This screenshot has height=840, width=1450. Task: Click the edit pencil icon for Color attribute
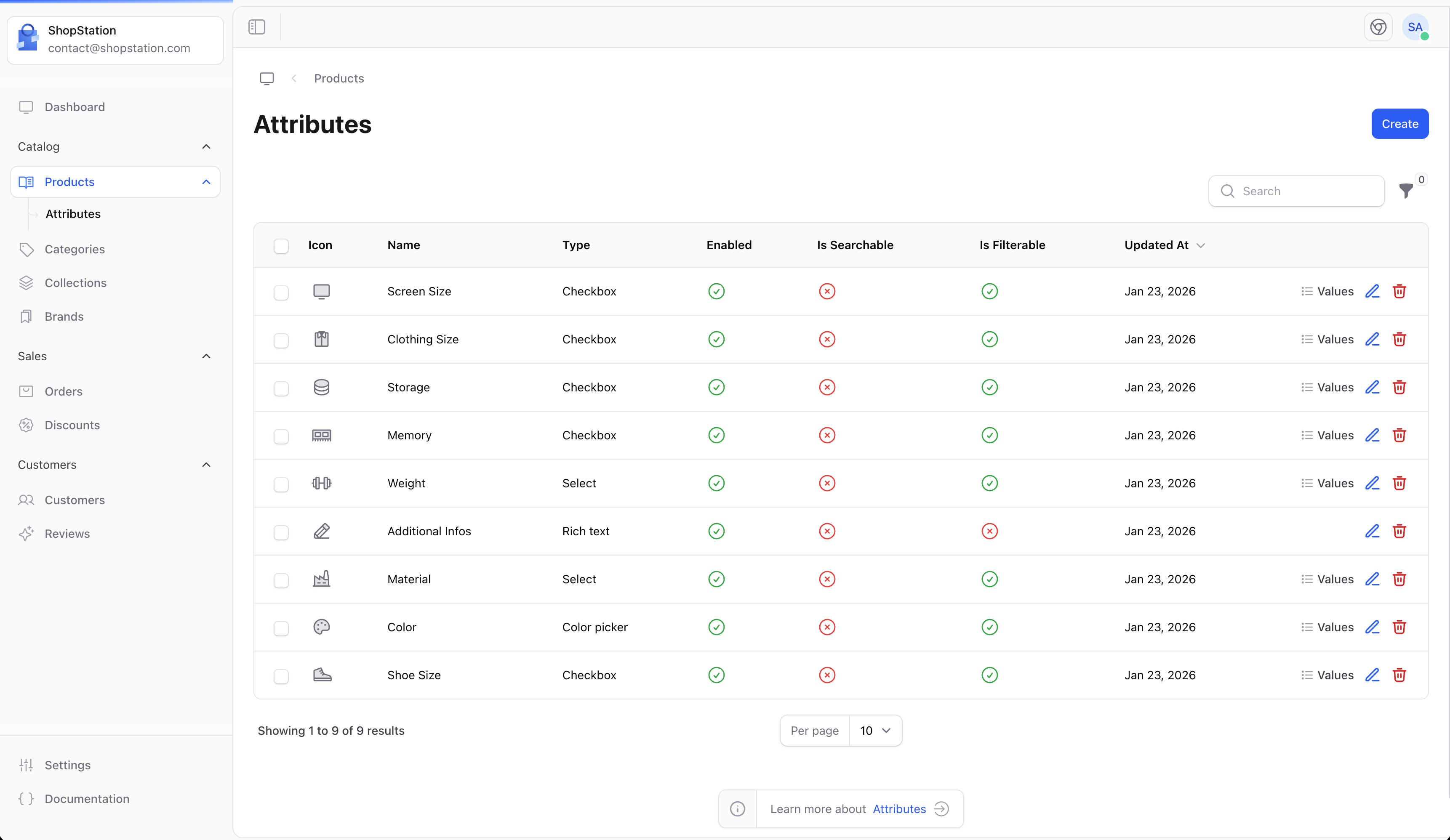[1373, 627]
